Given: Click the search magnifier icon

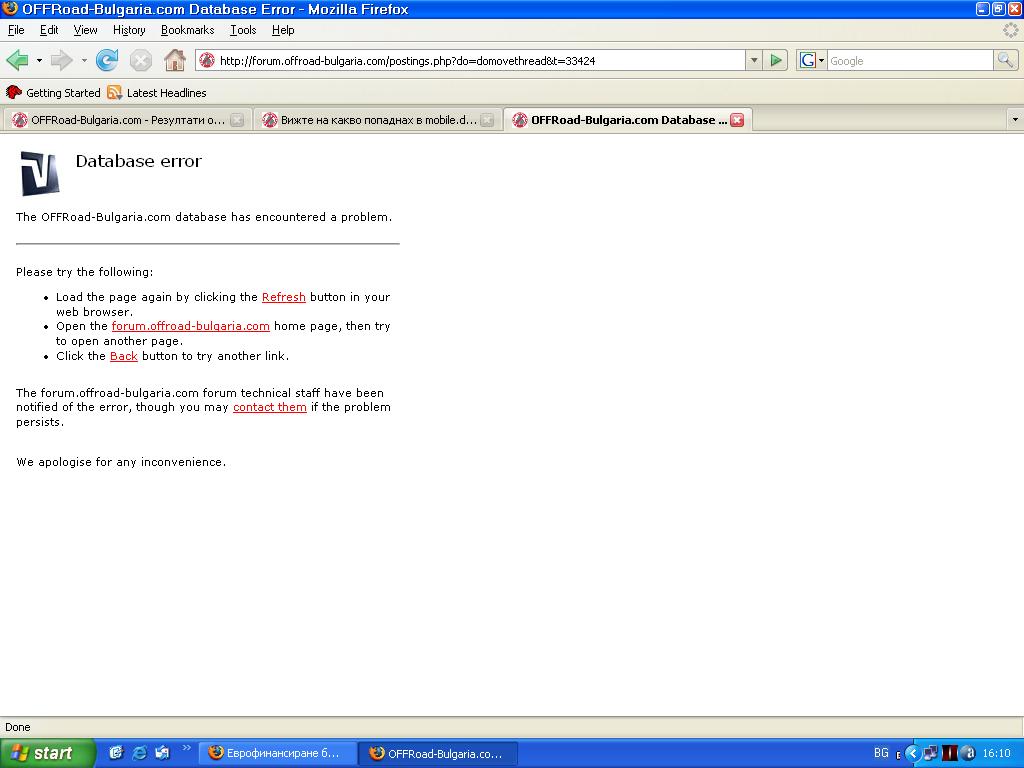Looking at the screenshot, I should pyautogui.click(x=1006, y=61).
